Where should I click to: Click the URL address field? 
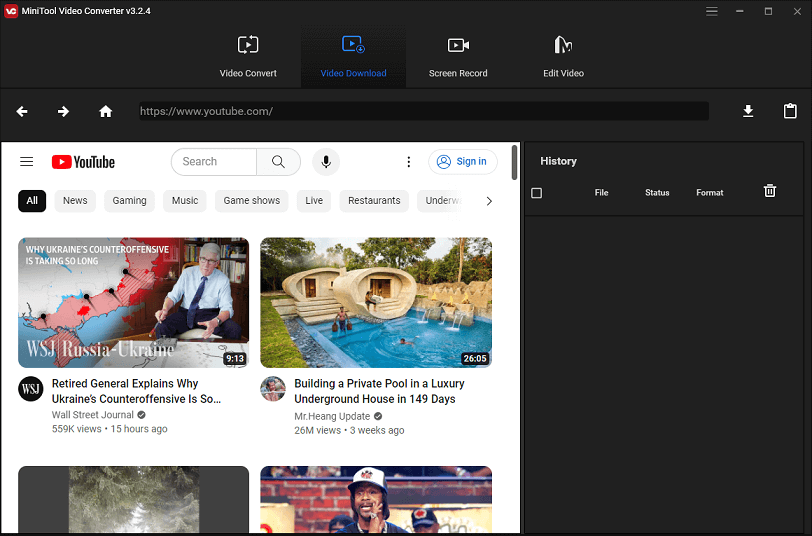(x=424, y=111)
